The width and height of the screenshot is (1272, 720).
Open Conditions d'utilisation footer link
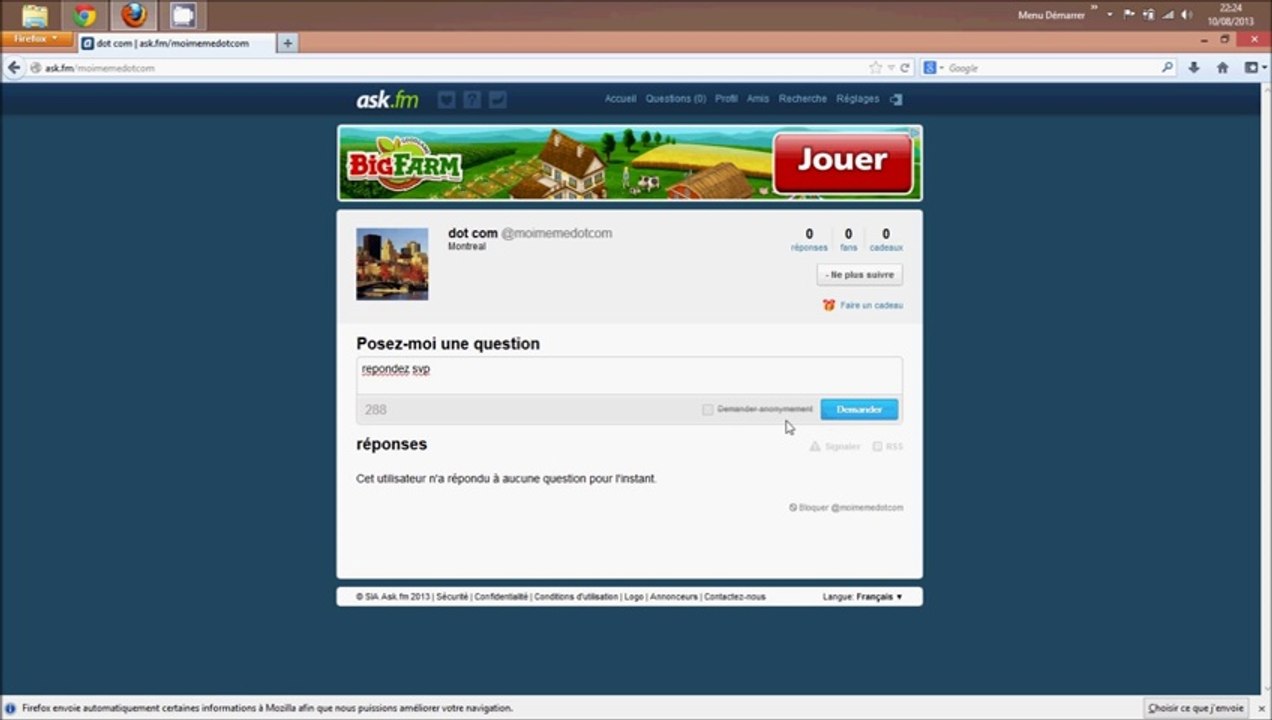click(x=576, y=596)
